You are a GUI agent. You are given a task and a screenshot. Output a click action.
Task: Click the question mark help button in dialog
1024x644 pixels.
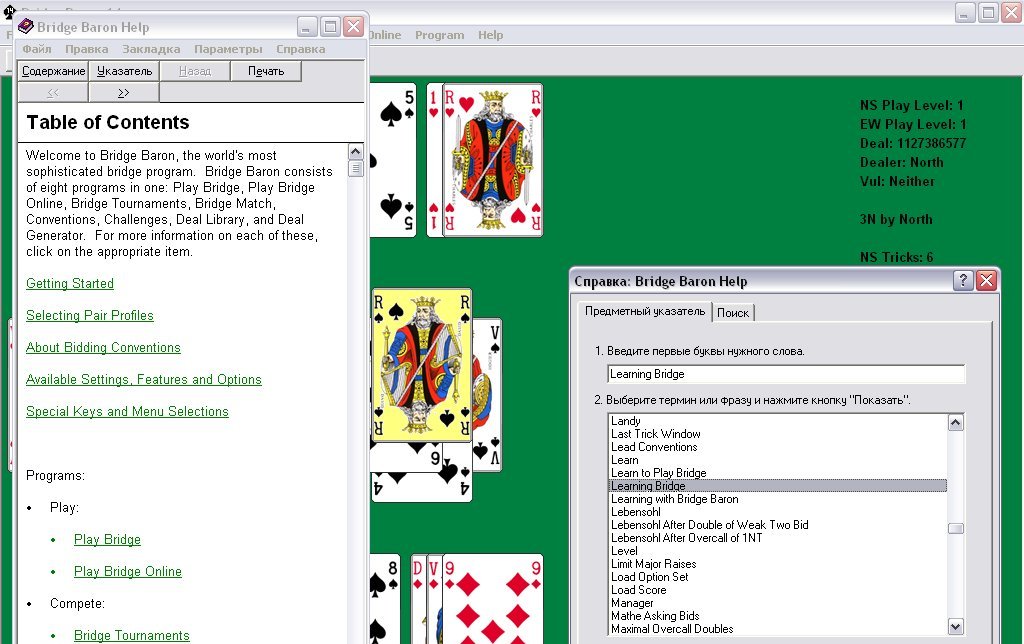[963, 281]
